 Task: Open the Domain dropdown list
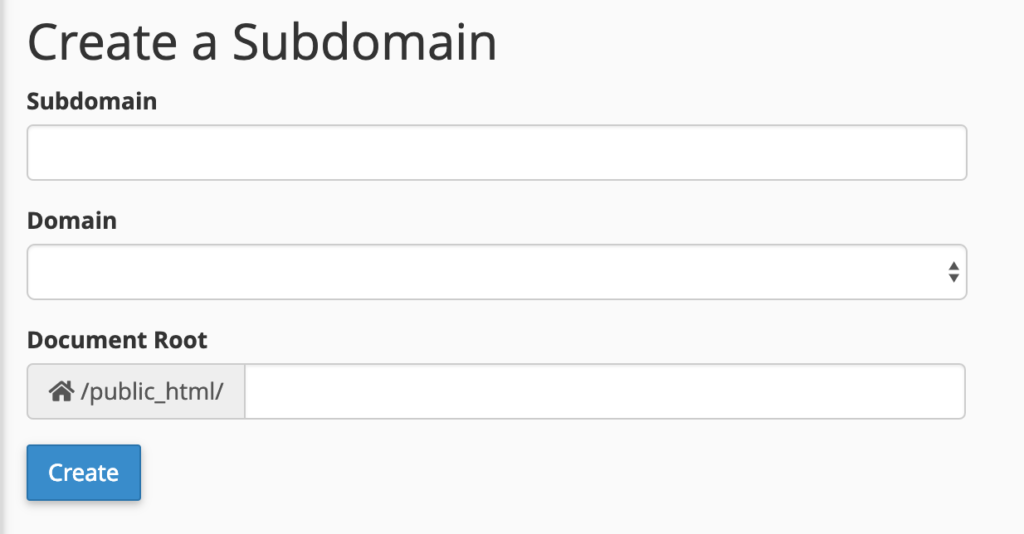pyautogui.click(x=496, y=272)
